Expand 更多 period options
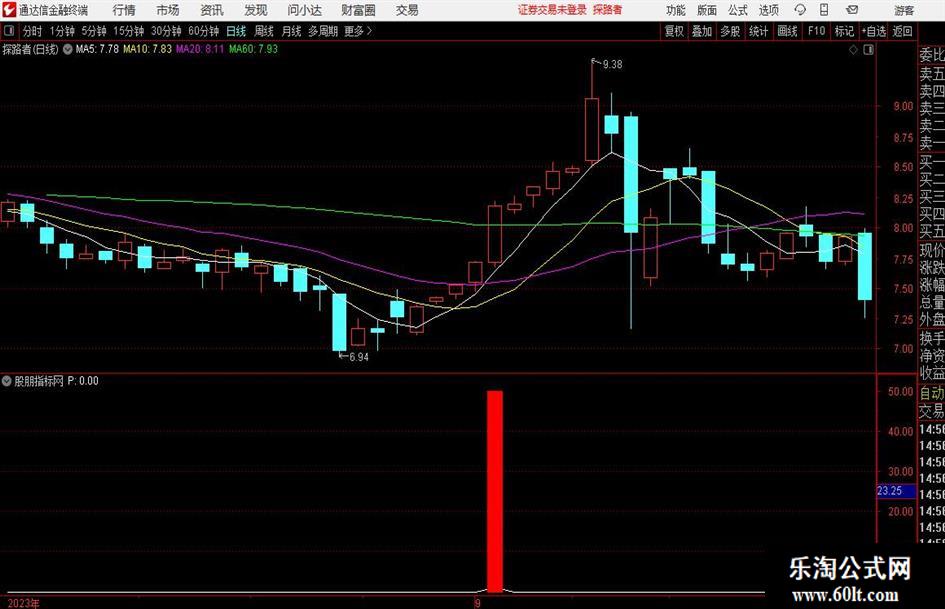The width and height of the screenshot is (945, 609). (x=358, y=31)
